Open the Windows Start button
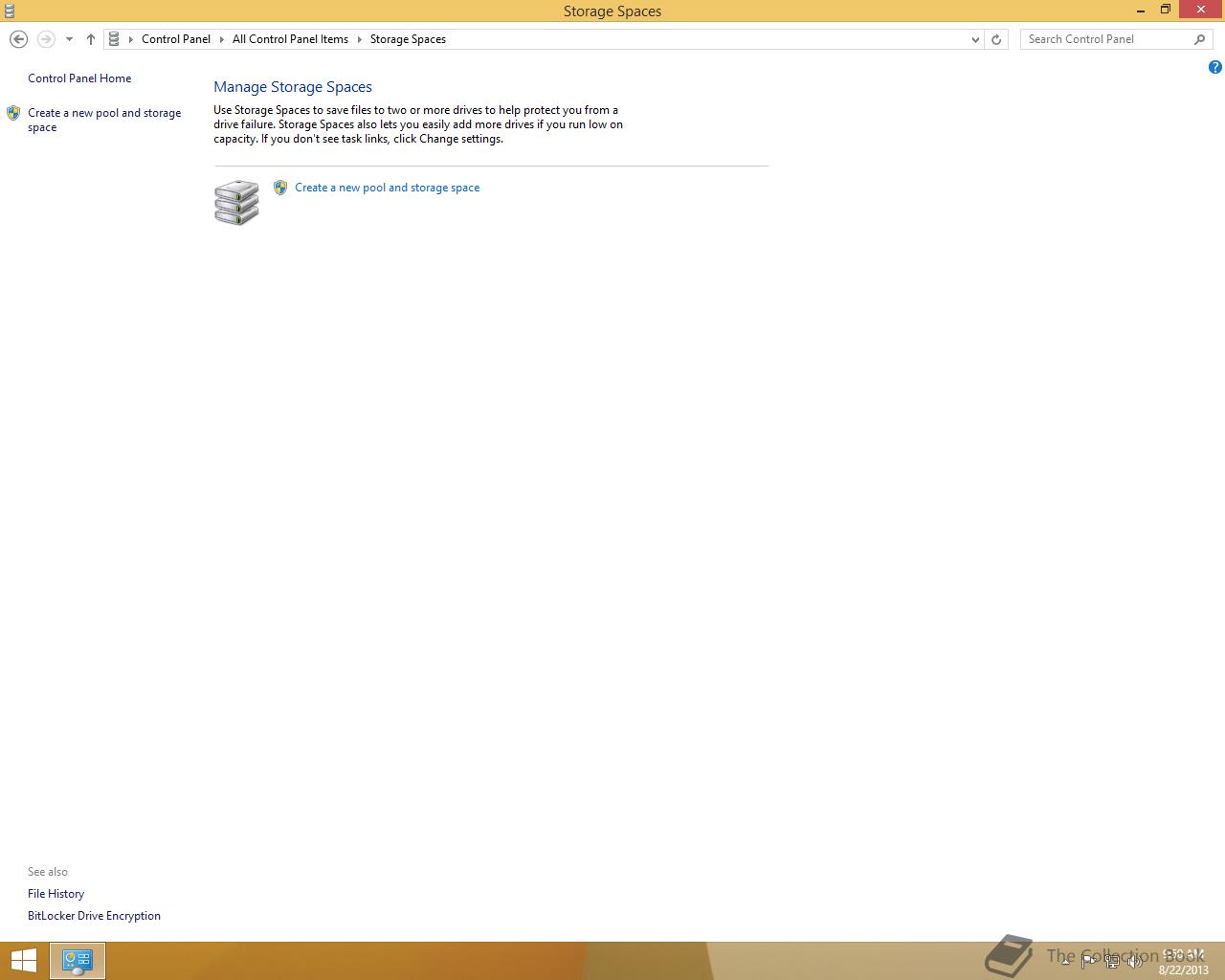1225x980 pixels. click(23, 961)
